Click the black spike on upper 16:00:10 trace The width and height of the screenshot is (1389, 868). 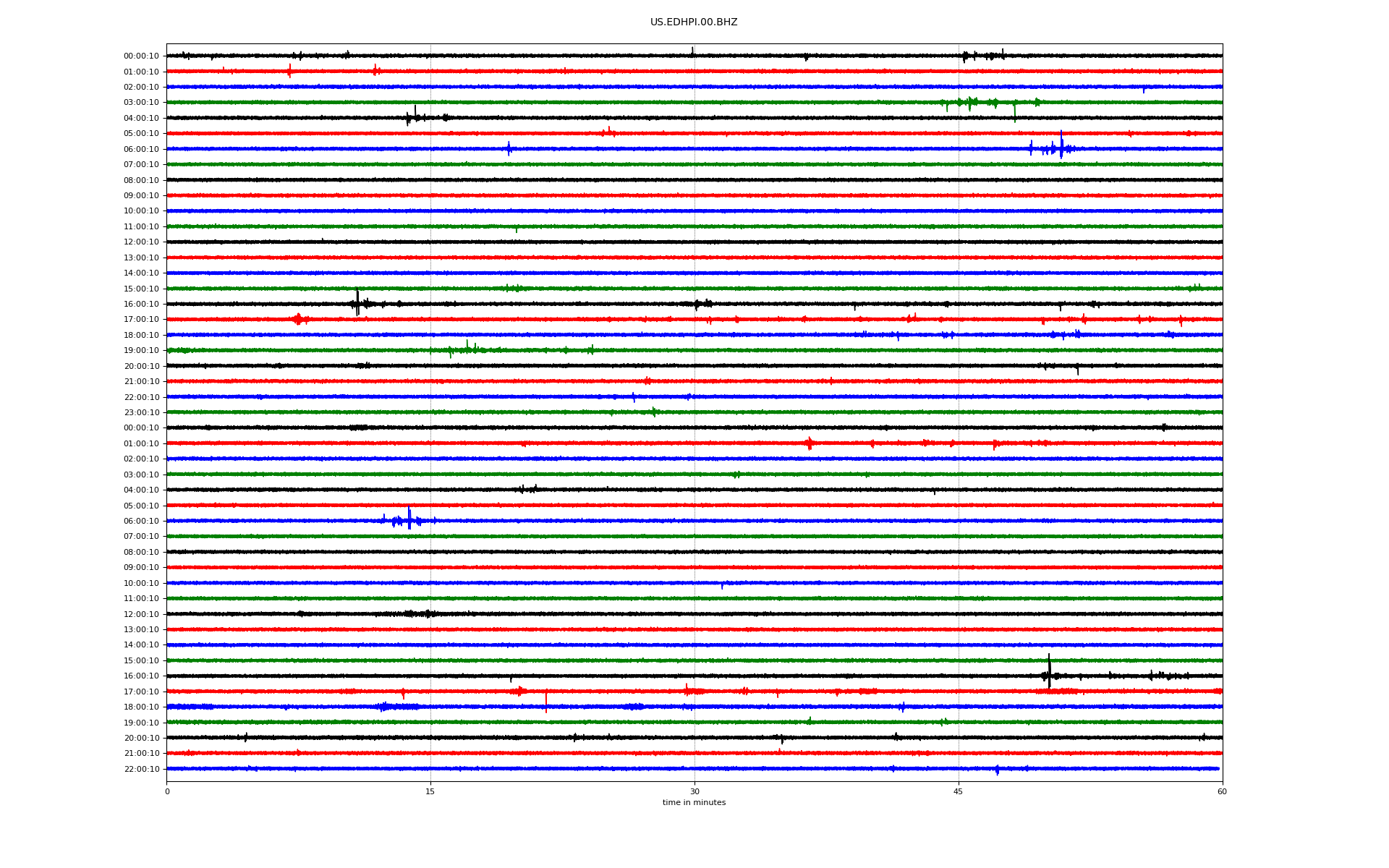(x=357, y=302)
